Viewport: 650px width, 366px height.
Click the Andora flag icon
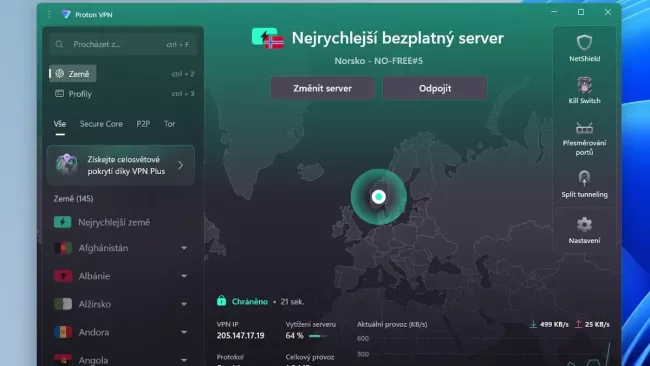click(63, 332)
